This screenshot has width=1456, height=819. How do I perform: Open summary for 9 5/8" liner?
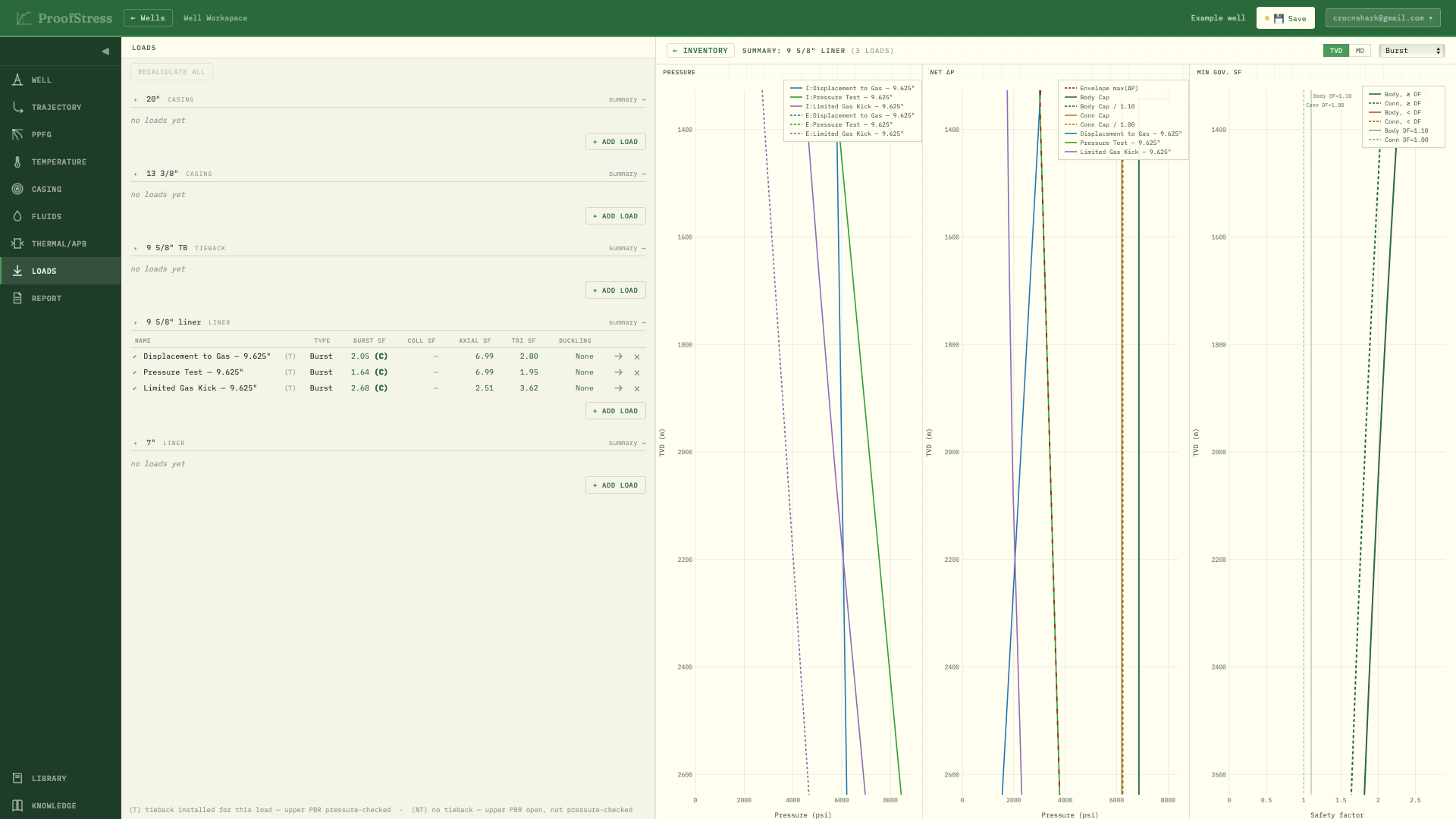coord(627,323)
